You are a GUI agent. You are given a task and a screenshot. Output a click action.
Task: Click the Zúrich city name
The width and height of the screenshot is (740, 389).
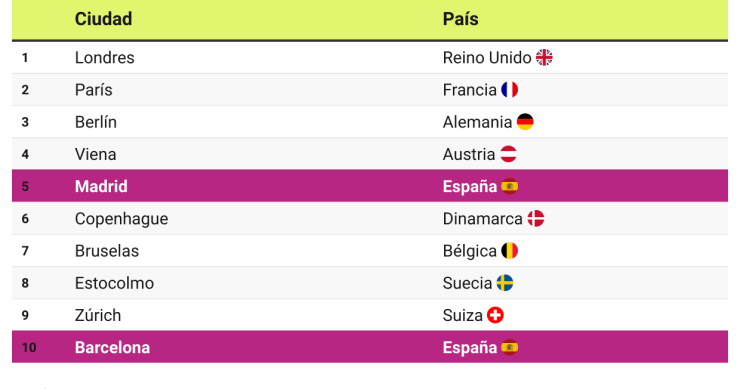[98, 315]
